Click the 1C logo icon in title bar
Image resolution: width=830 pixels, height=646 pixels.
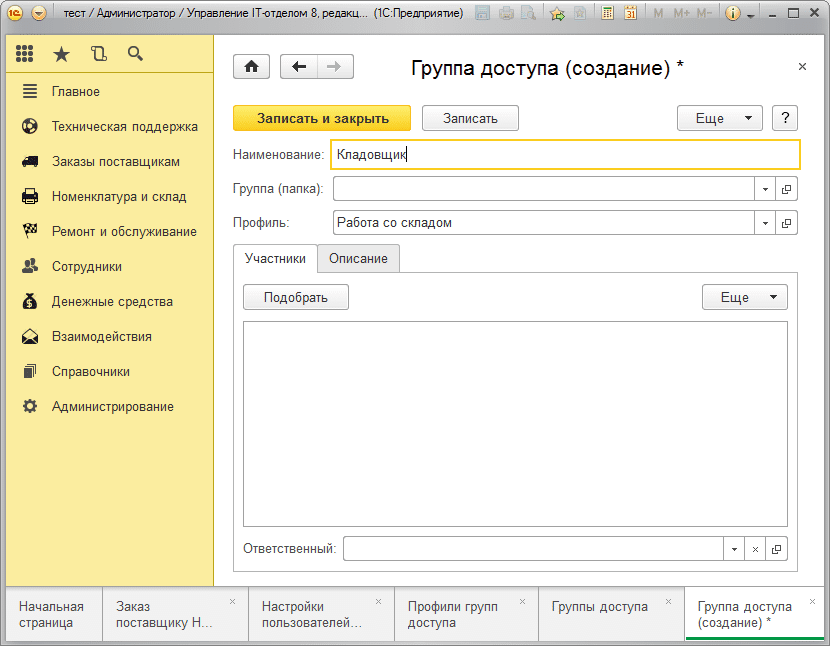15,13
